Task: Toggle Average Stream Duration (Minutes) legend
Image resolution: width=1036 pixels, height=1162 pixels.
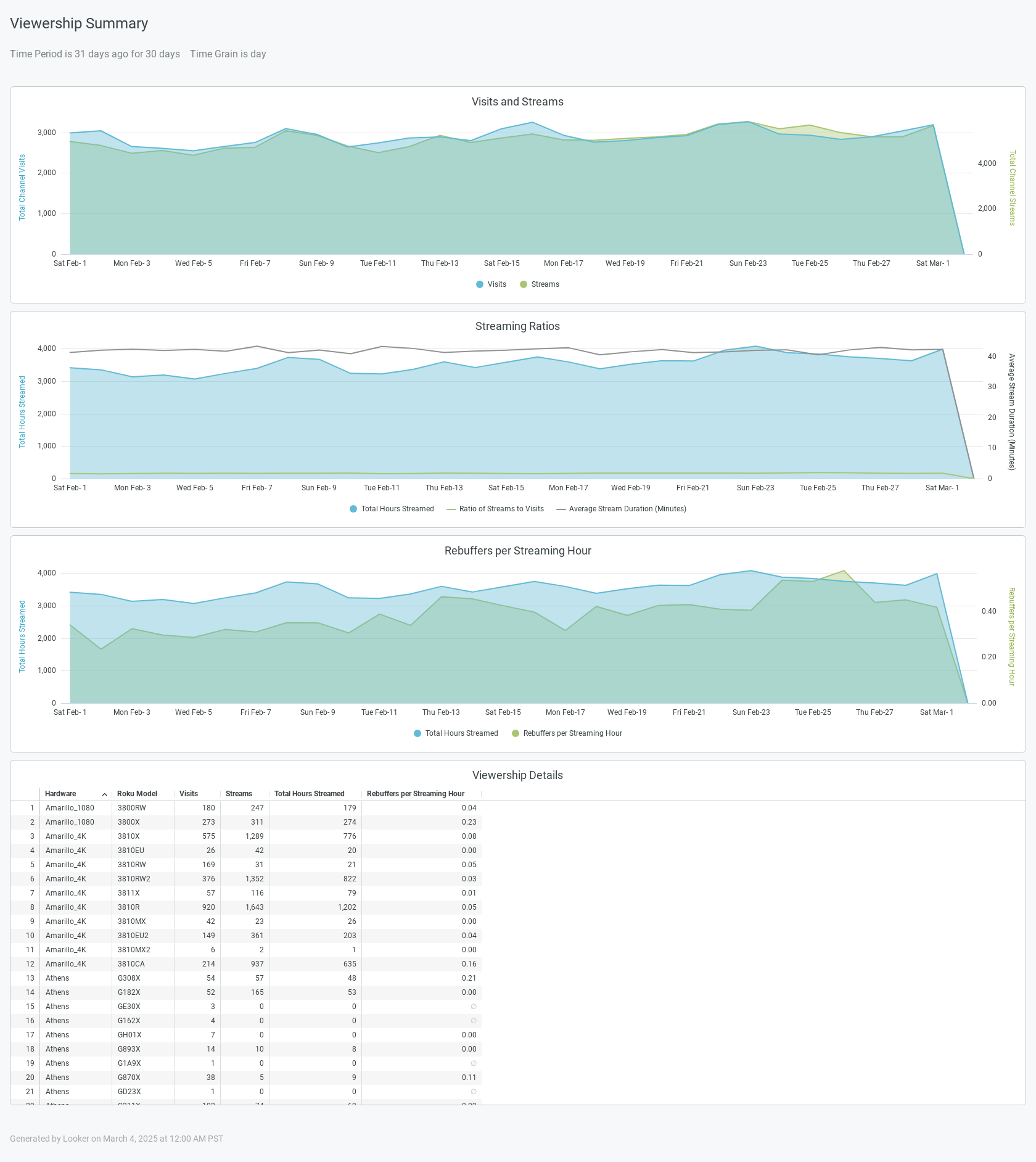Action: point(621,509)
